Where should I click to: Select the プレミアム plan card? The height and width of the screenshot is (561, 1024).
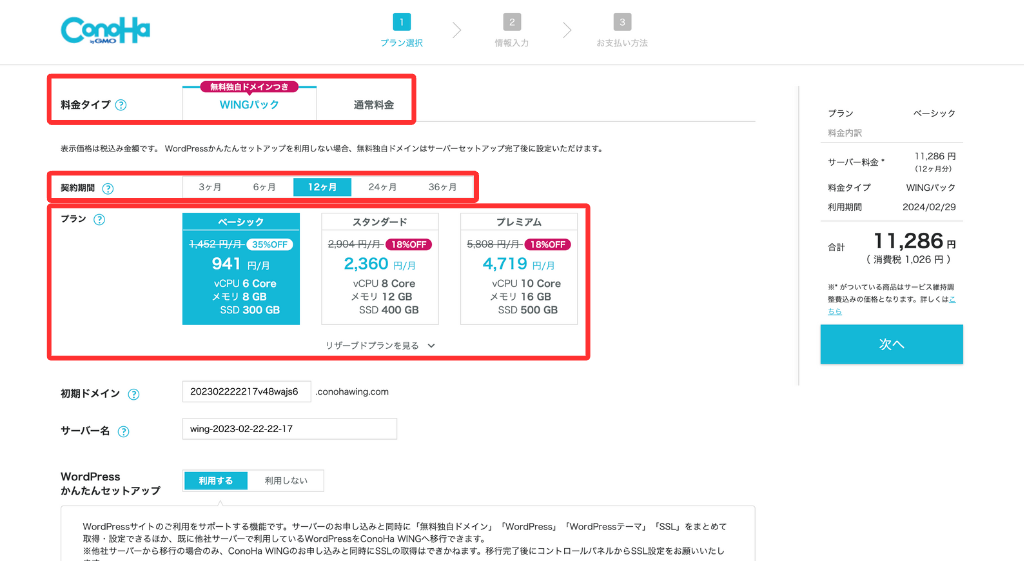pos(519,268)
